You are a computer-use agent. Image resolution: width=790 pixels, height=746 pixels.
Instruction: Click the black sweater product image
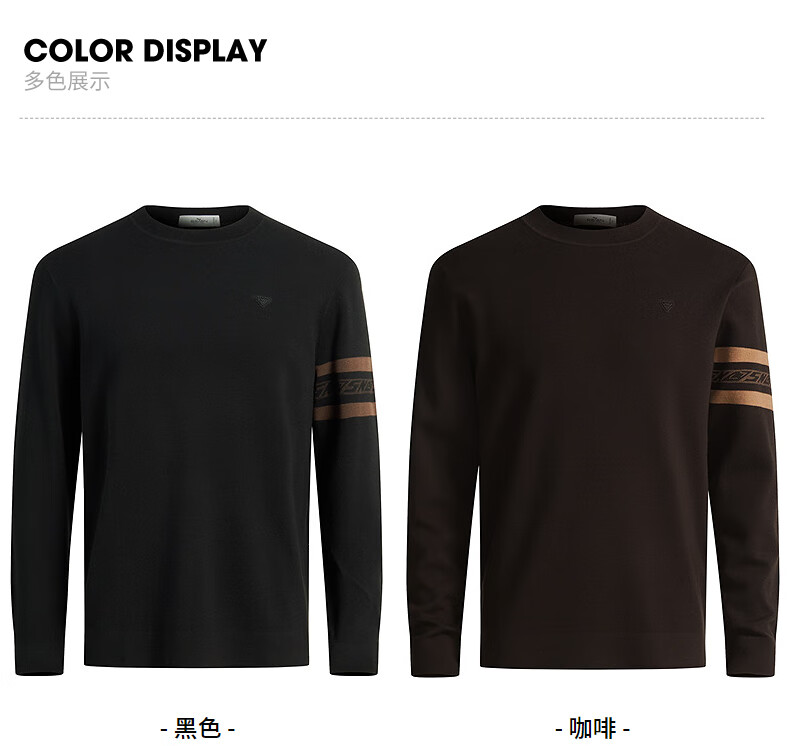[196, 440]
